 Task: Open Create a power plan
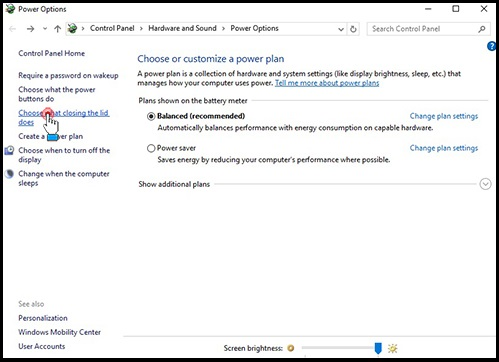pos(51,136)
